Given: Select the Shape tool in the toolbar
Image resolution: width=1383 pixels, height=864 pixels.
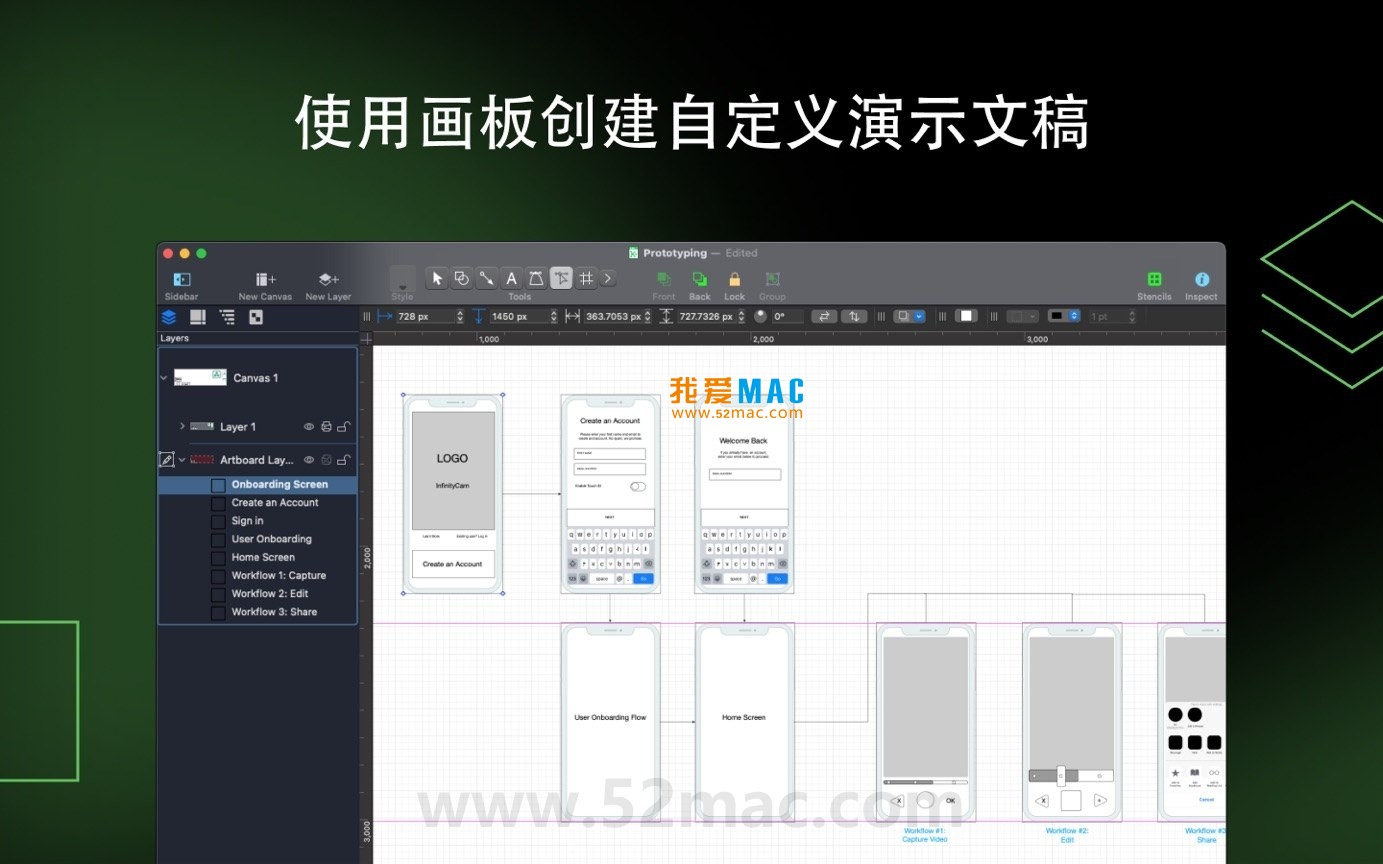Looking at the screenshot, I should [461, 278].
